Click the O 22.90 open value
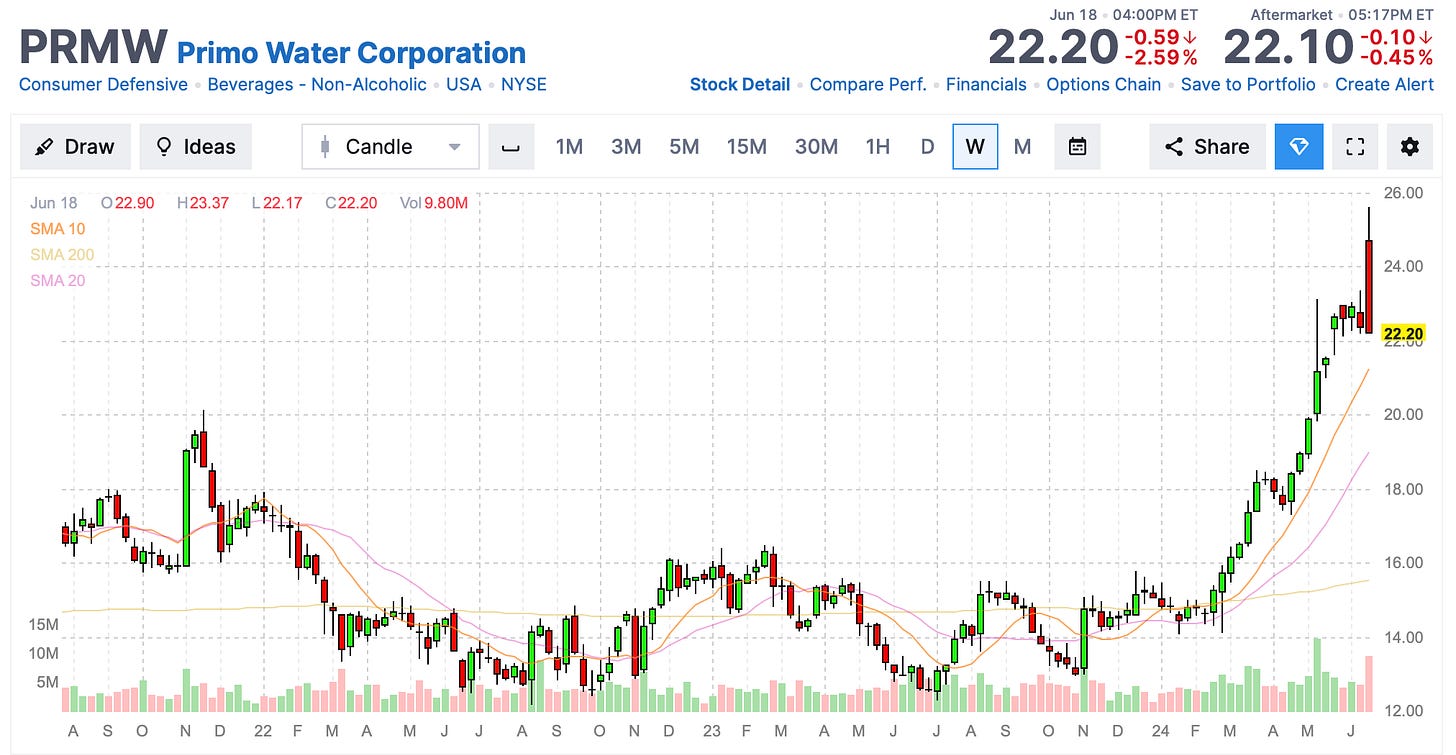 coord(129,203)
